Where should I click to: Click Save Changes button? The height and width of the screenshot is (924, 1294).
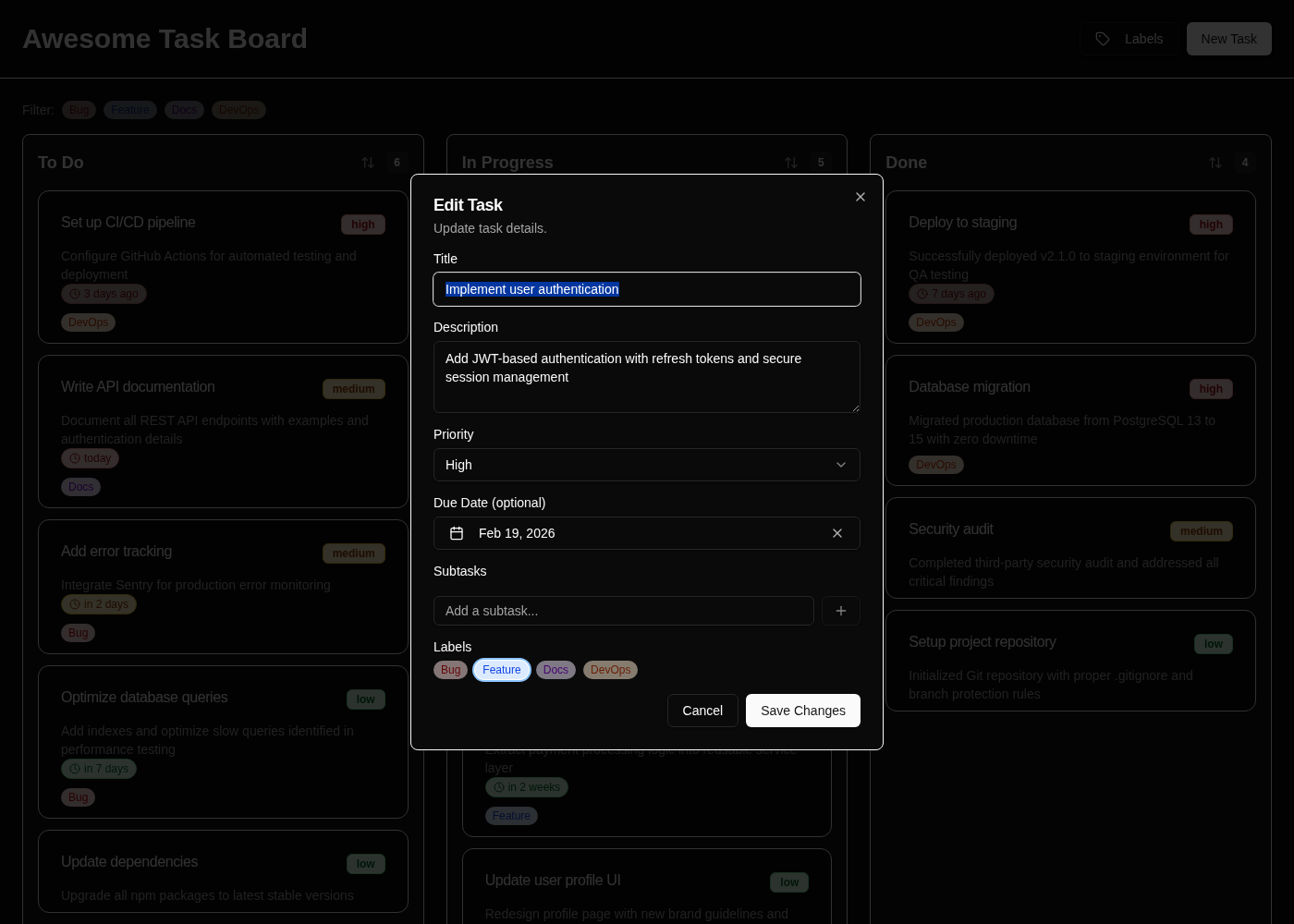(803, 711)
